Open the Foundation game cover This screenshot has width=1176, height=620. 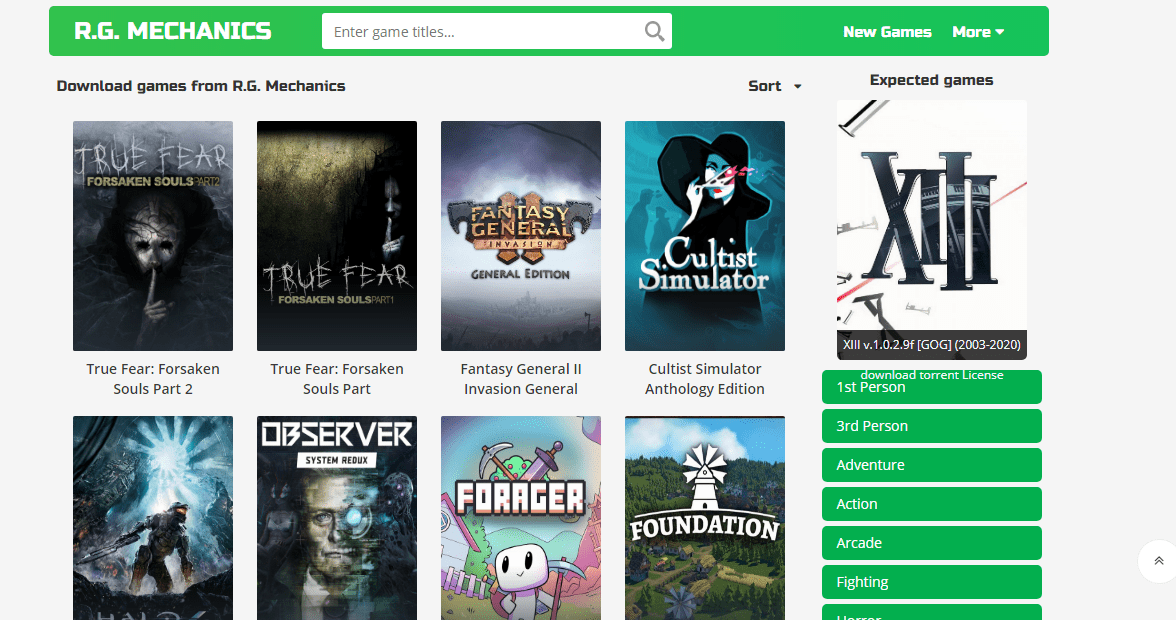[x=705, y=518]
